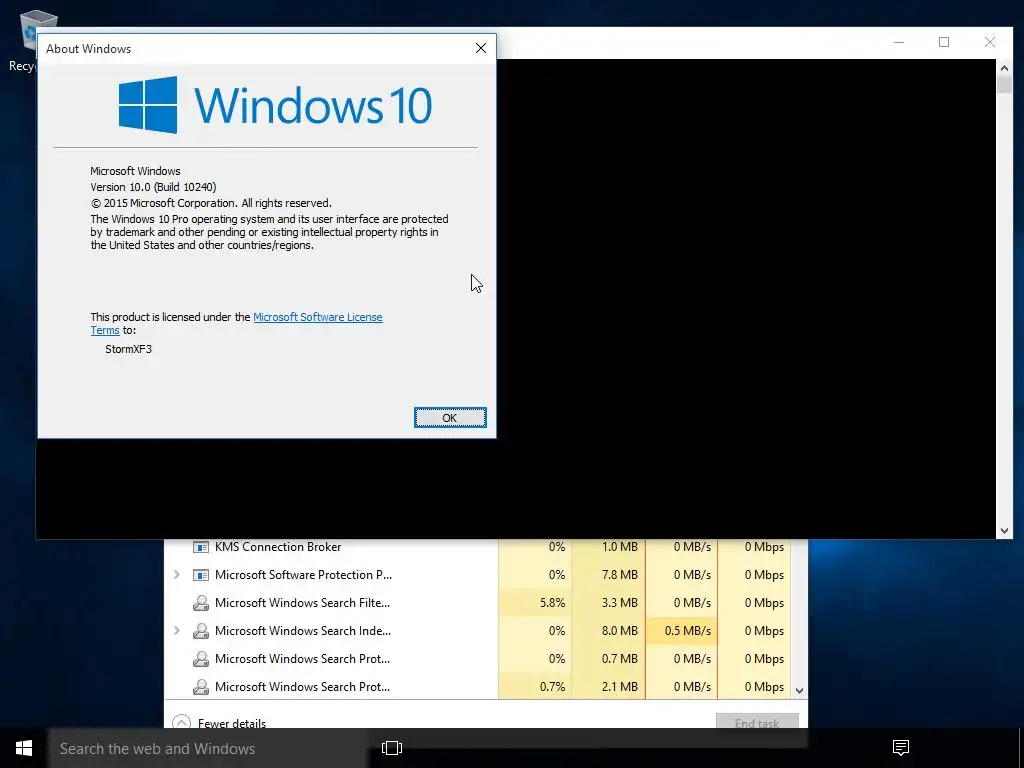
Task: Click the 1.0 MB memory value
Action: pyautogui.click(x=619, y=547)
